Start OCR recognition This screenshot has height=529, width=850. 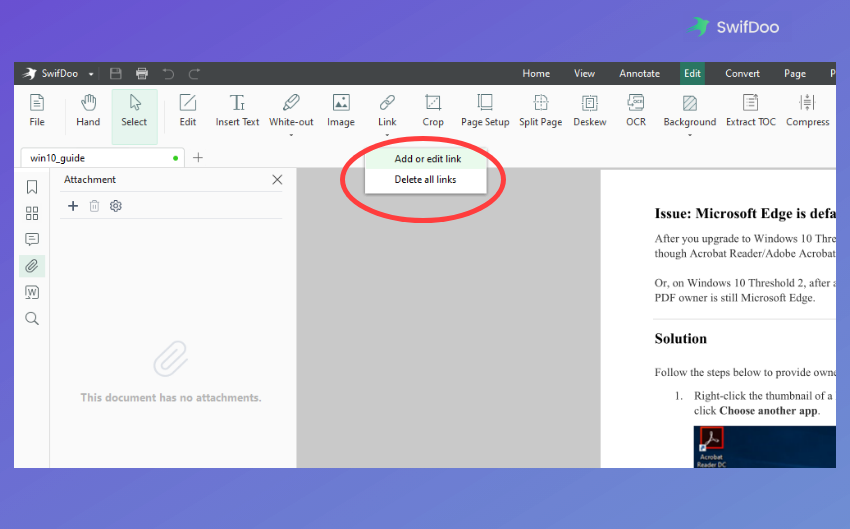pyautogui.click(x=636, y=111)
